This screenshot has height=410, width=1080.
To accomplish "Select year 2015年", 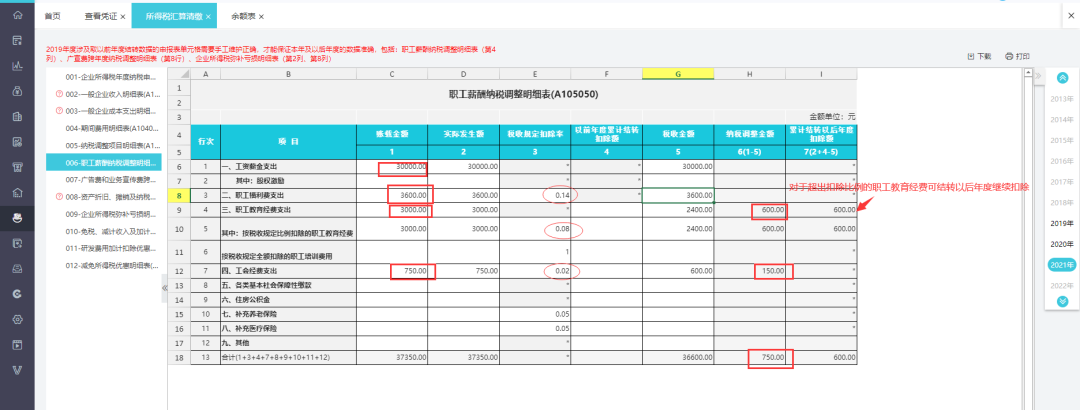I will pyautogui.click(x=1062, y=141).
